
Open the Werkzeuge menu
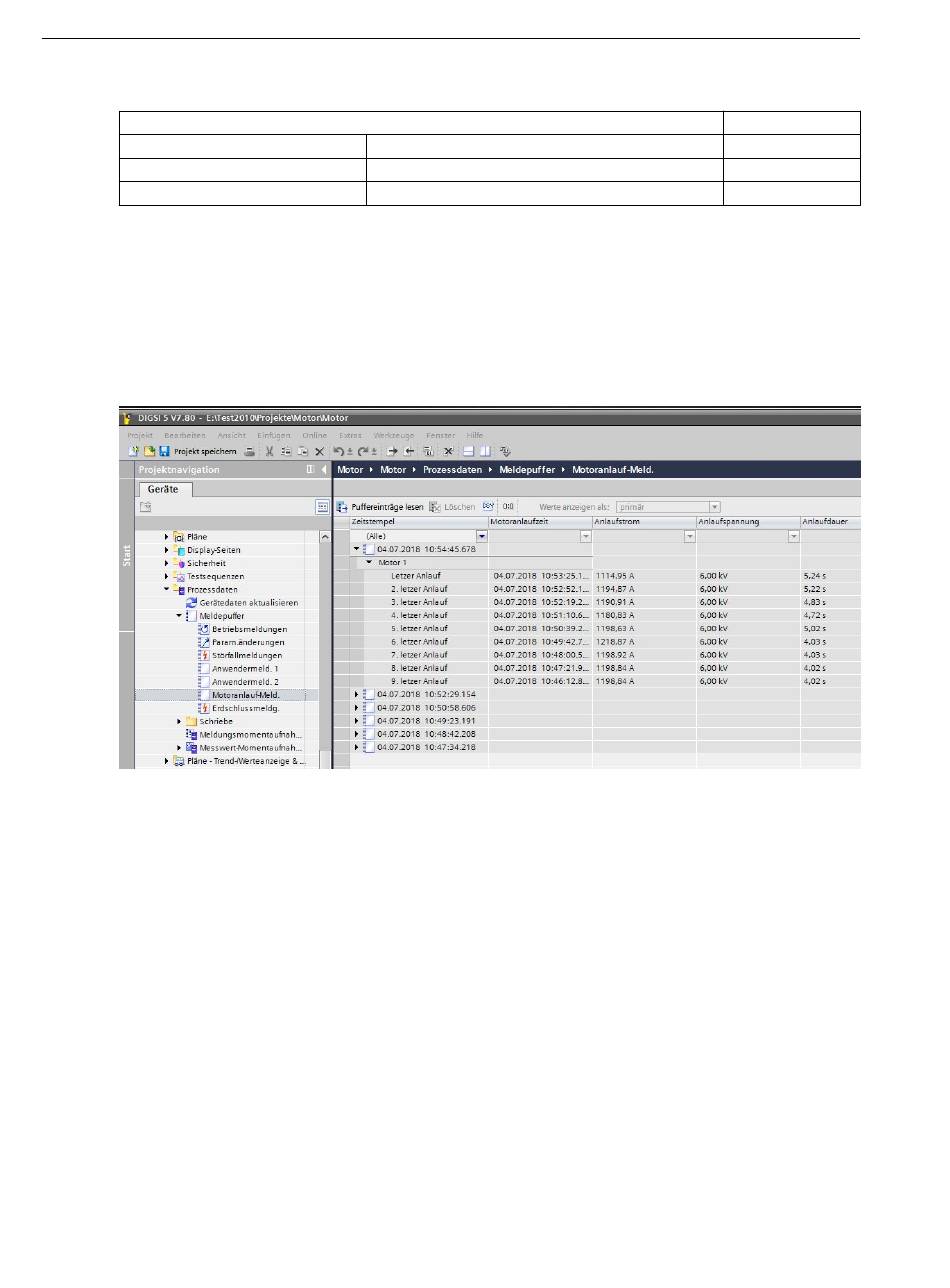pyautogui.click(x=394, y=436)
